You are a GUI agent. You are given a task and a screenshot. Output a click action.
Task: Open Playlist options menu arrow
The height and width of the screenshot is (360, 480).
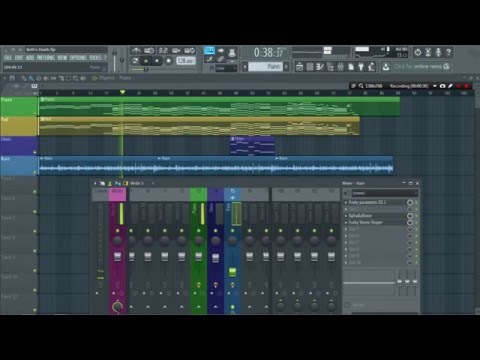[5, 78]
